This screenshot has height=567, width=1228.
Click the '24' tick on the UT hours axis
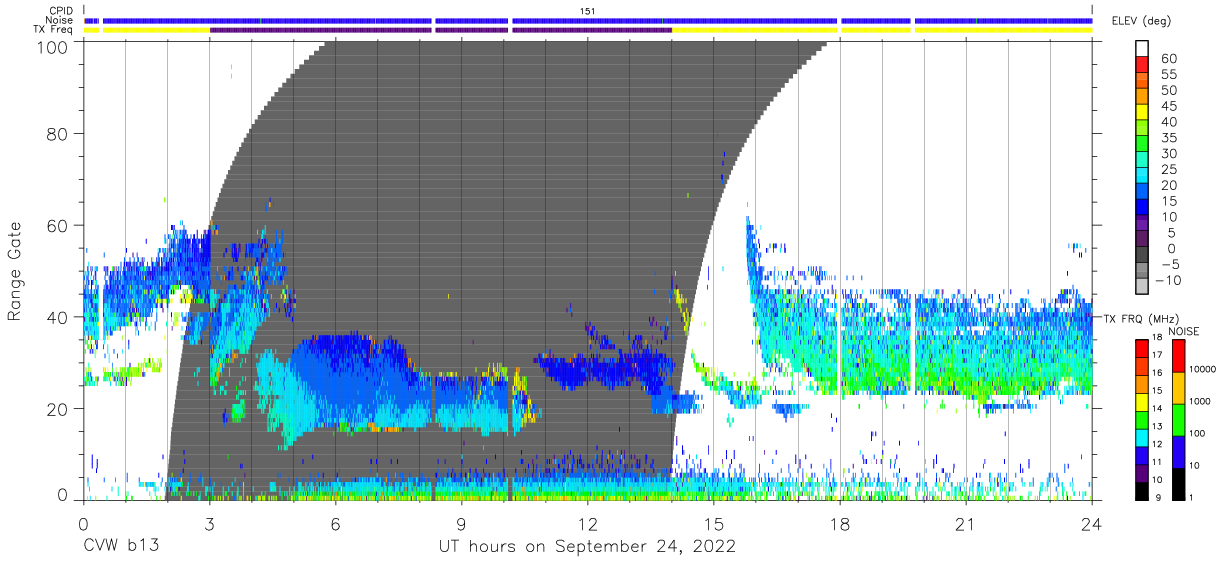click(1092, 524)
